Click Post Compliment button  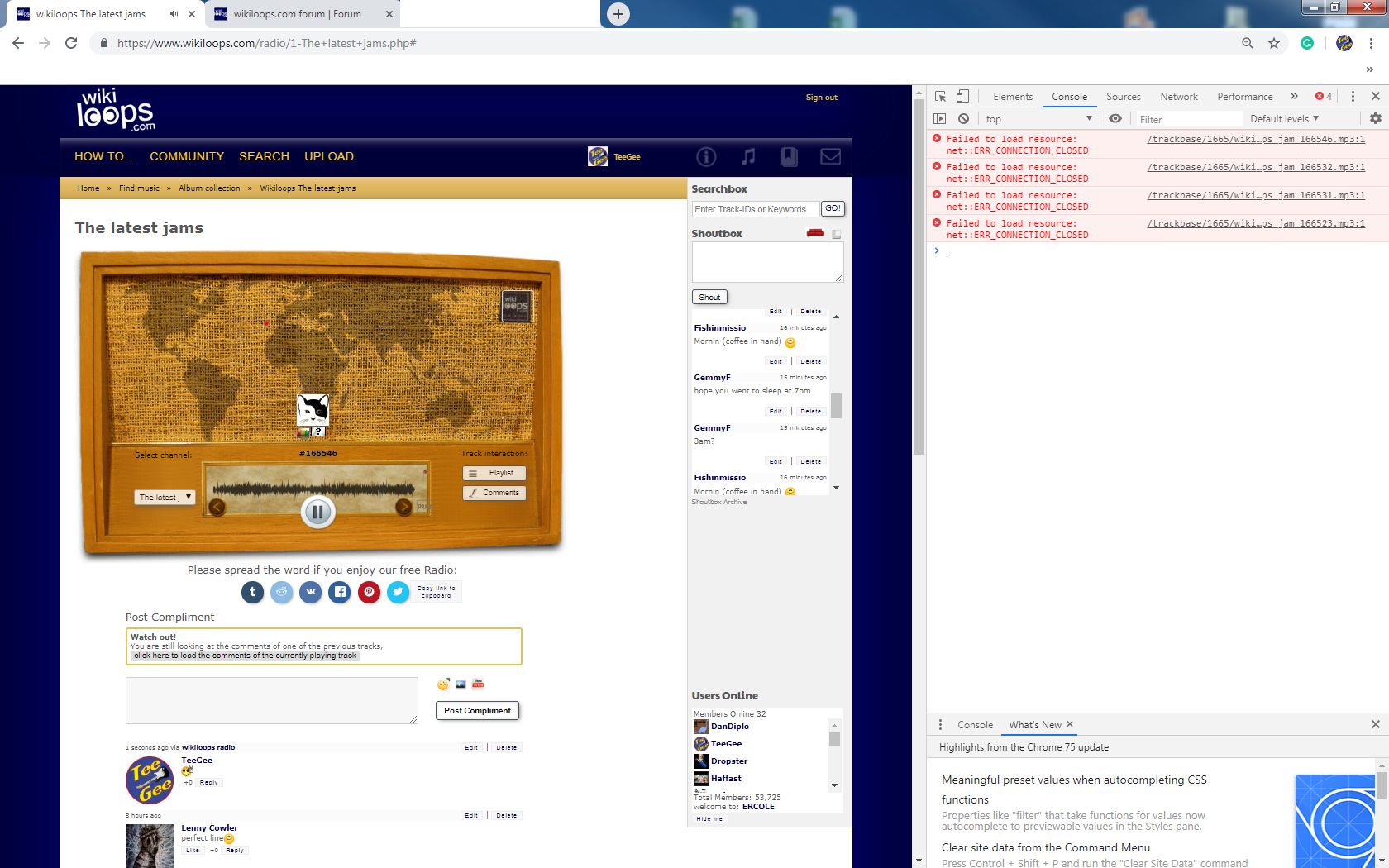477,711
